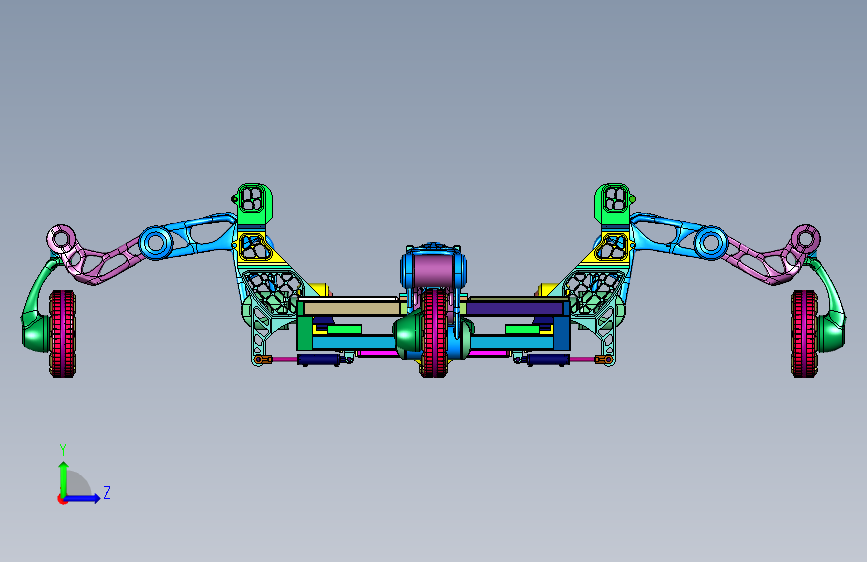Select the dark purple beam right of center
The width and height of the screenshot is (867, 562).
(x=515, y=309)
